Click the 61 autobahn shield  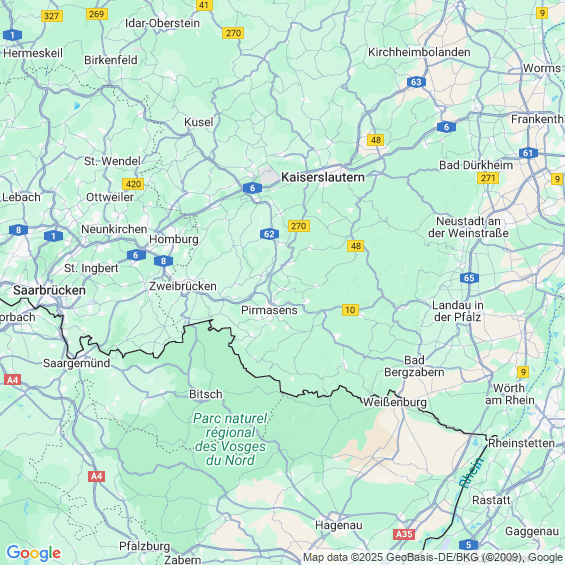pyautogui.click(x=528, y=153)
